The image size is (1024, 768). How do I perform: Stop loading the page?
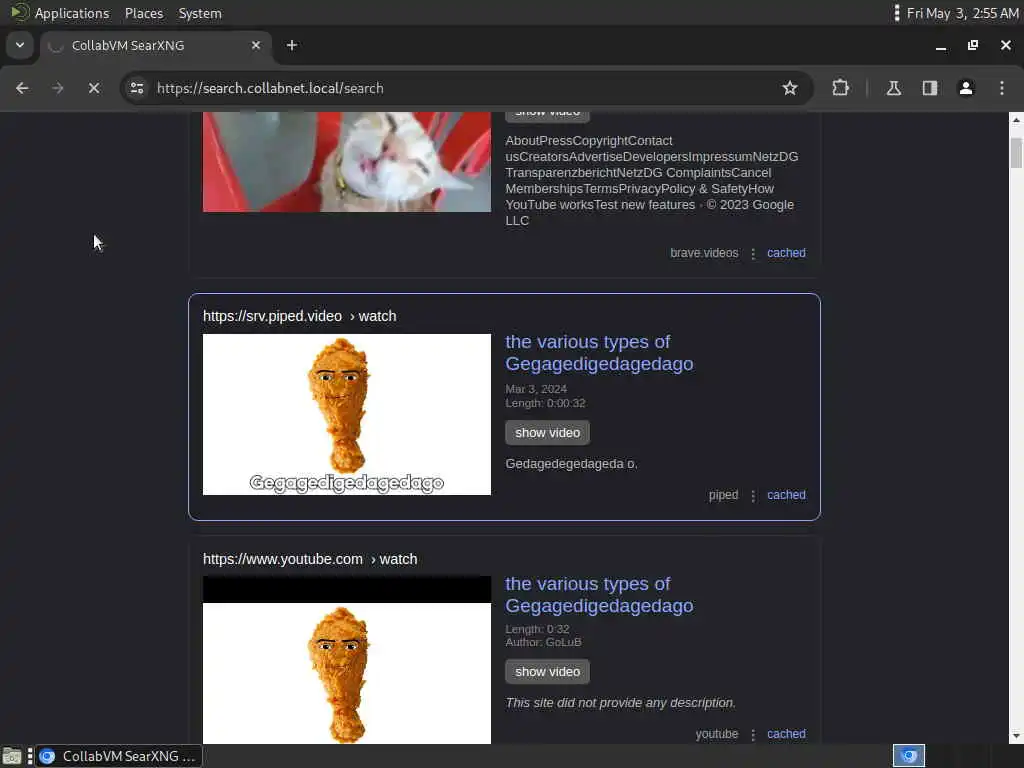coord(94,88)
